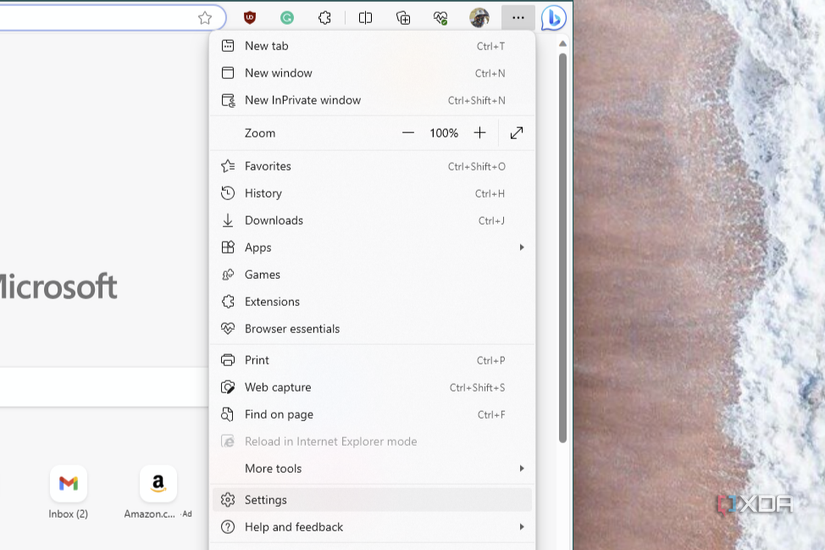Image resolution: width=825 pixels, height=550 pixels.
Task: Click the Extensions icon in menu
Action: [x=228, y=302]
